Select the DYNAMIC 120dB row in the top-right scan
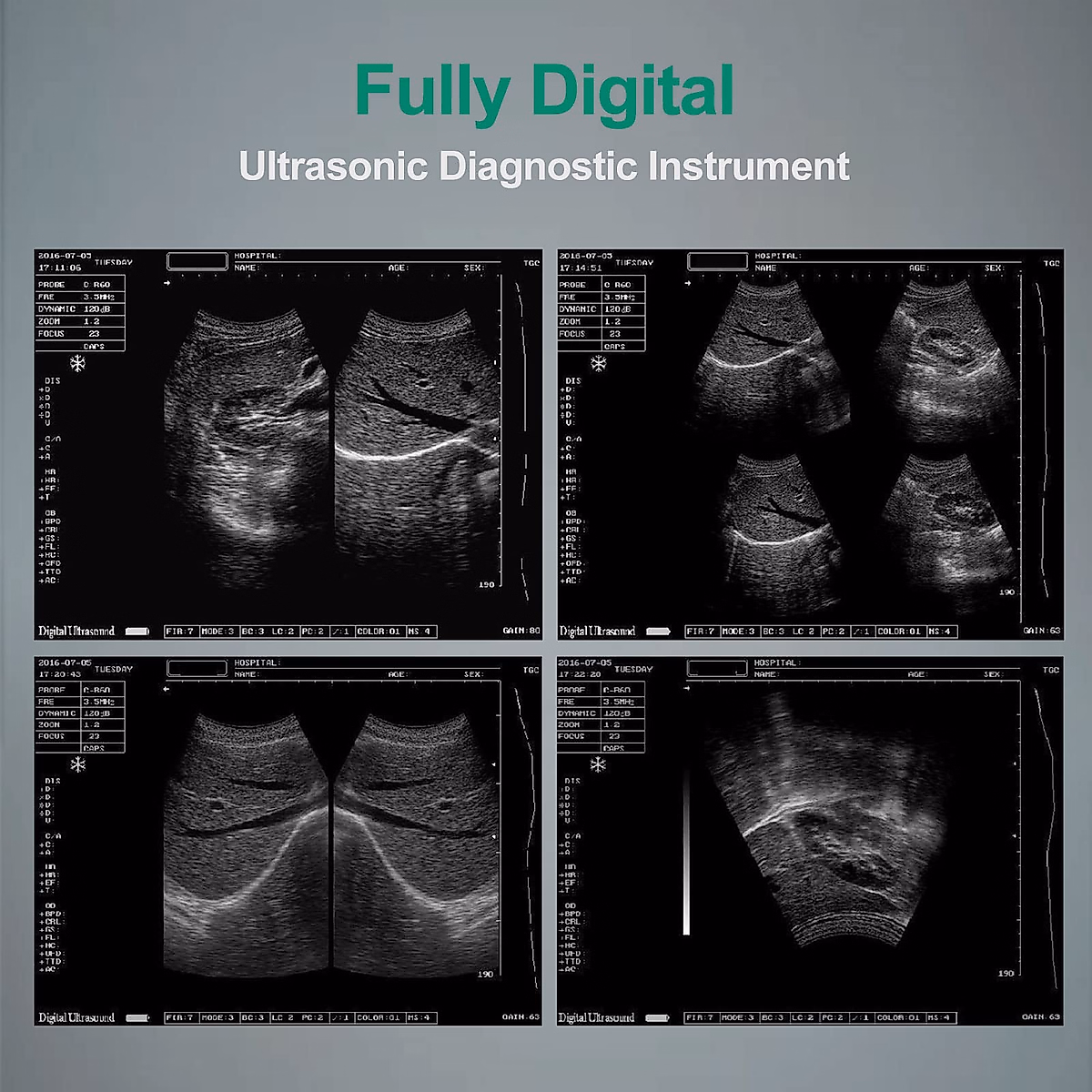 point(601,309)
